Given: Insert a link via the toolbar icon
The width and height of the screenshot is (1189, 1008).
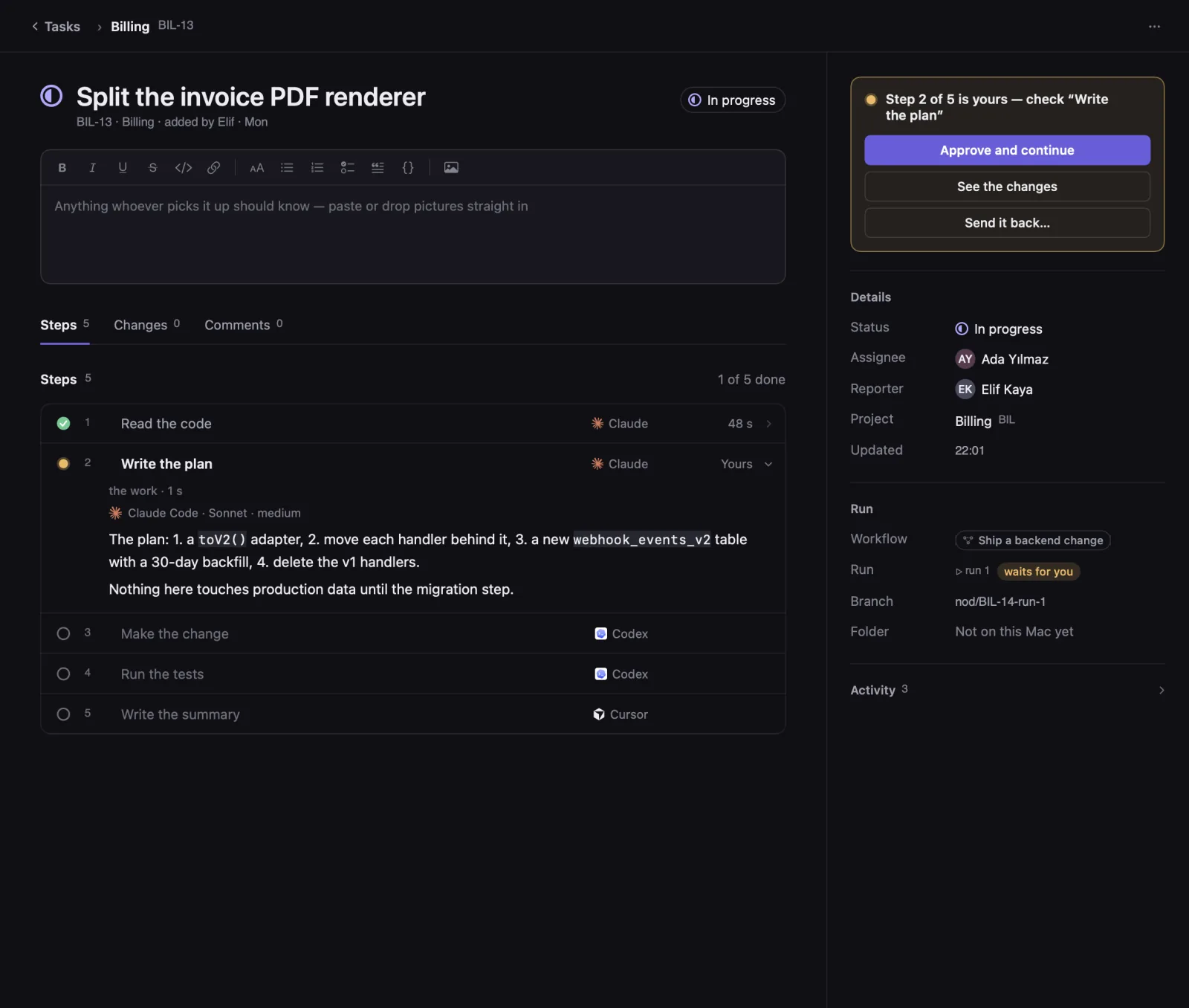Looking at the screenshot, I should tap(214, 168).
